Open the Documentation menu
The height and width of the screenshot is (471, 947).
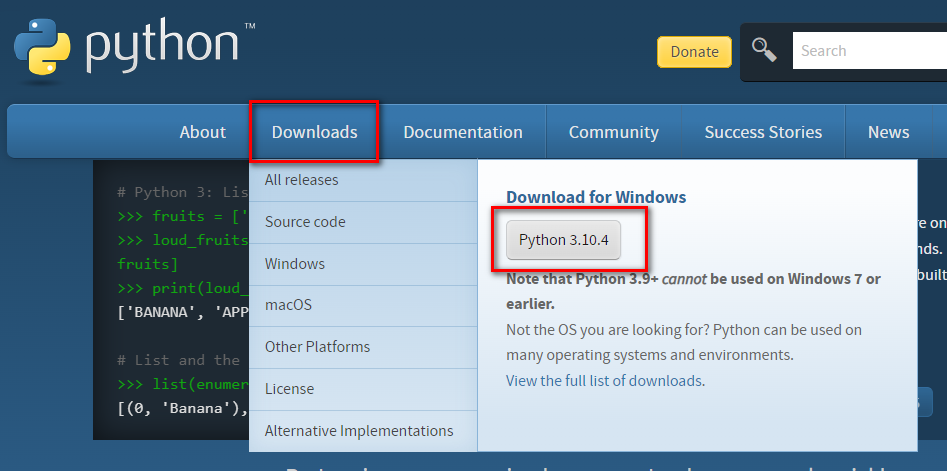pos(462,132)
